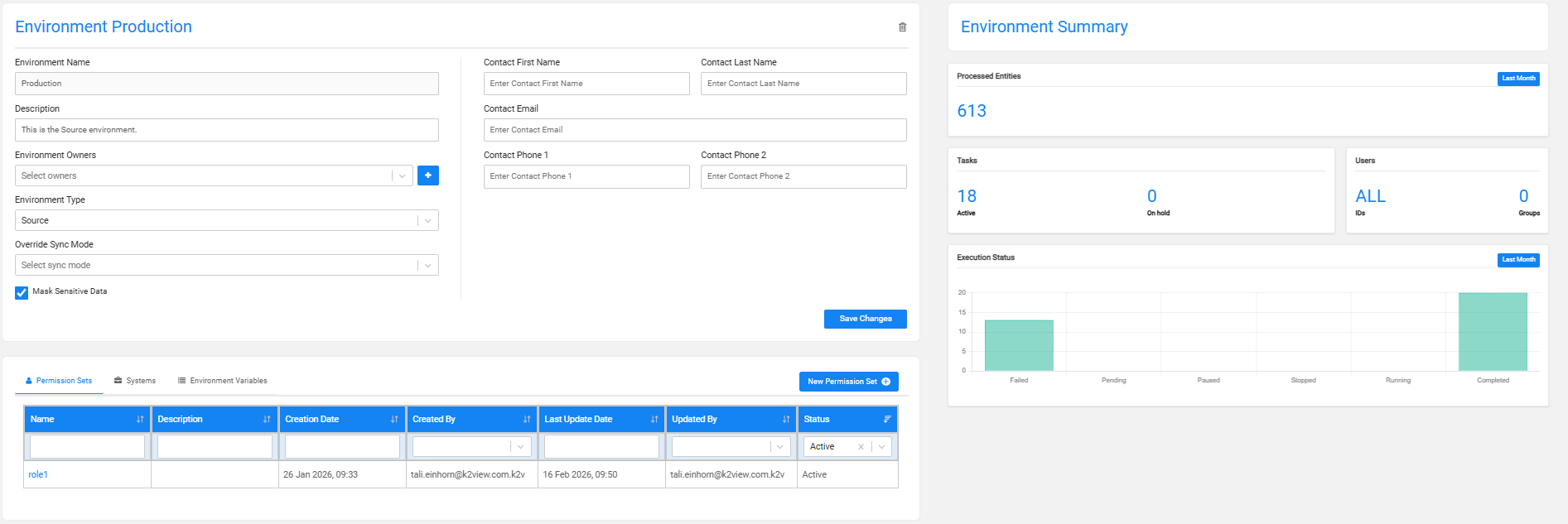Click the blue plus add owner icon

pos(427,175)
